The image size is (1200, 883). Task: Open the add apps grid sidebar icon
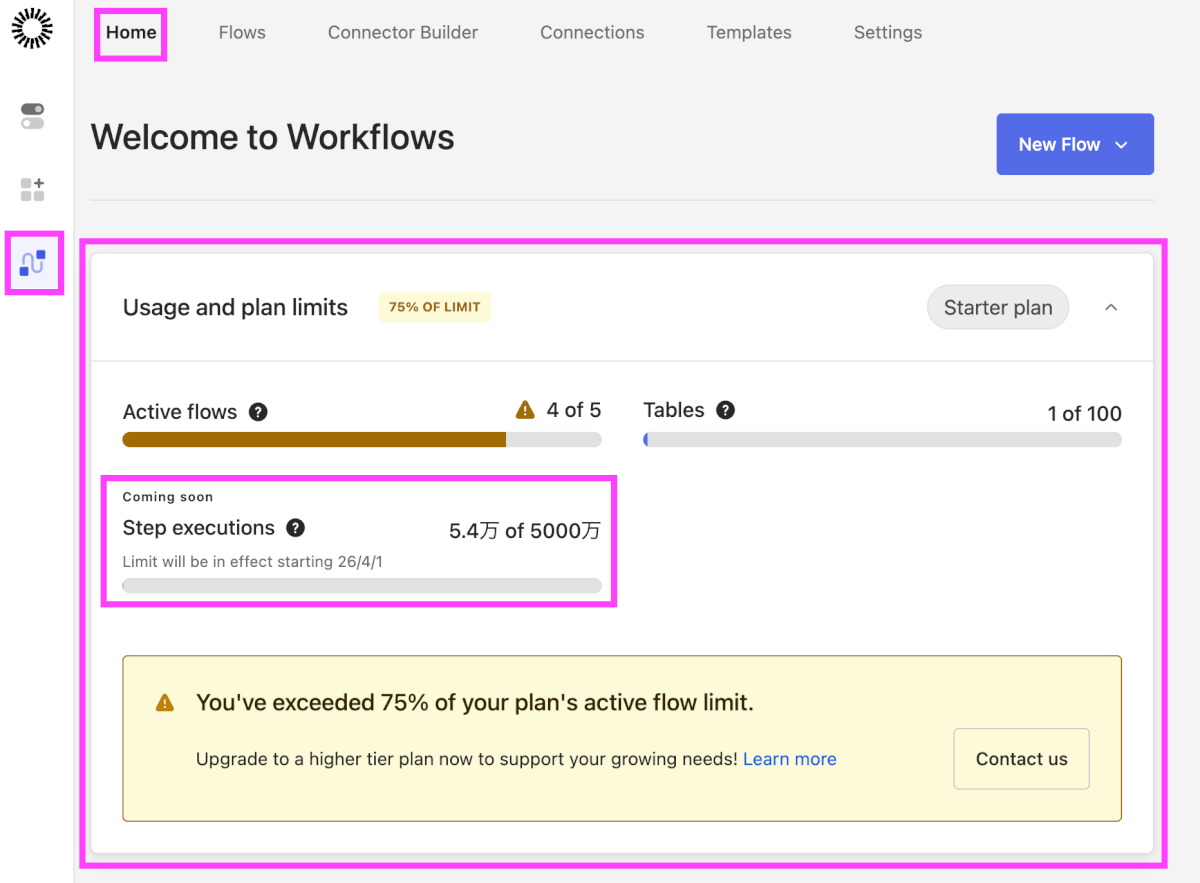pyautogui.click(x=33, y=189)
